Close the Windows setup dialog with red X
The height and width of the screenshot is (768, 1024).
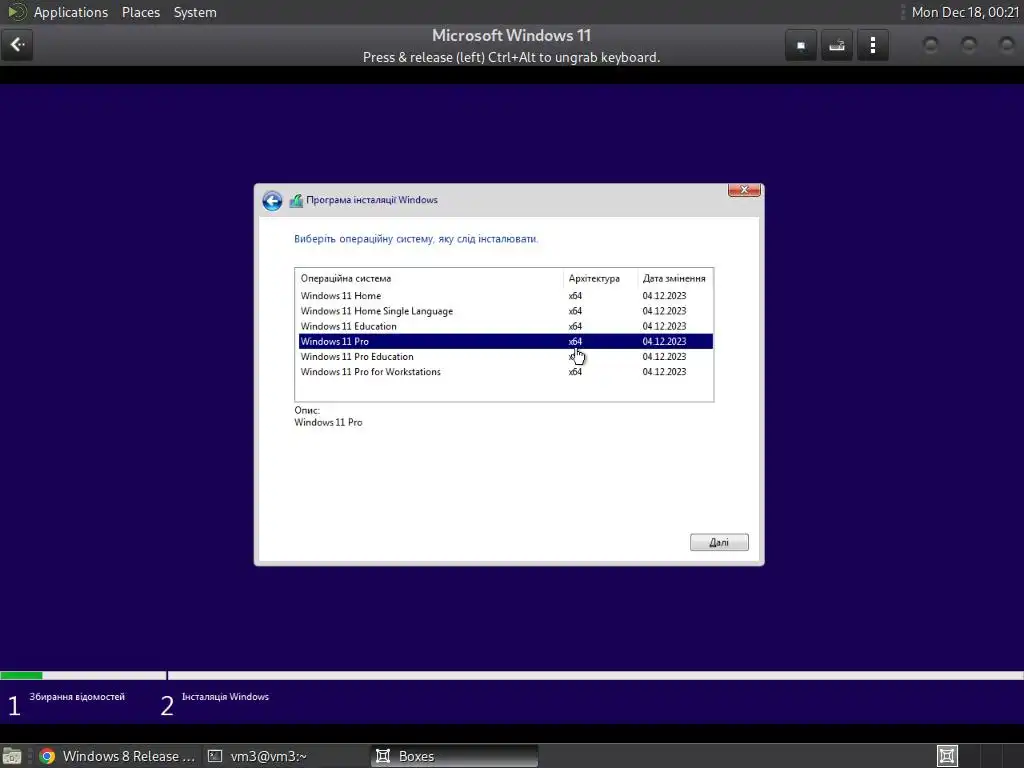[x=744, y=190]
